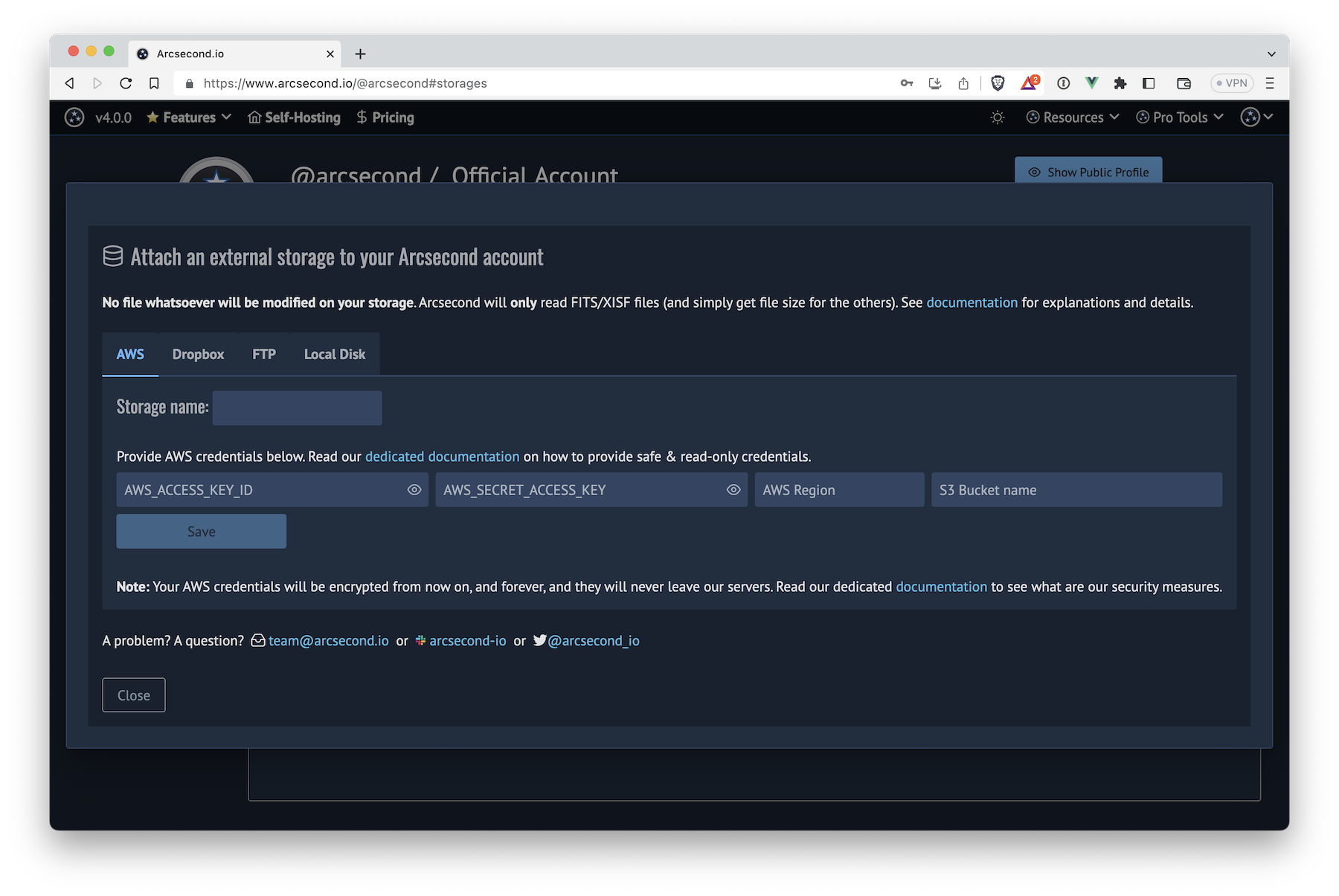Click the Brave Rewards triangle icon
Viewport: 1339px width, 896px height.
(1029, 83)
